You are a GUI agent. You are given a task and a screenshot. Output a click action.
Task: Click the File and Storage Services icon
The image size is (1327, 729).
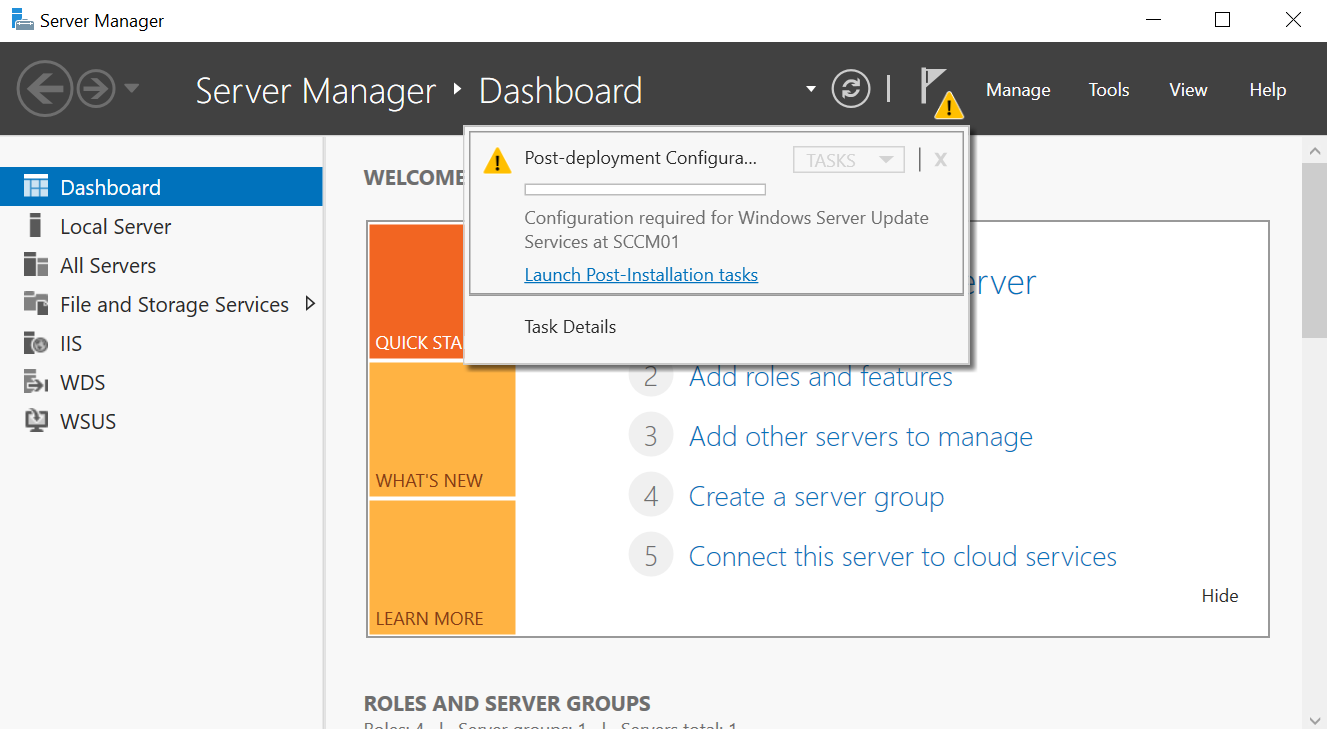[36, 303]
